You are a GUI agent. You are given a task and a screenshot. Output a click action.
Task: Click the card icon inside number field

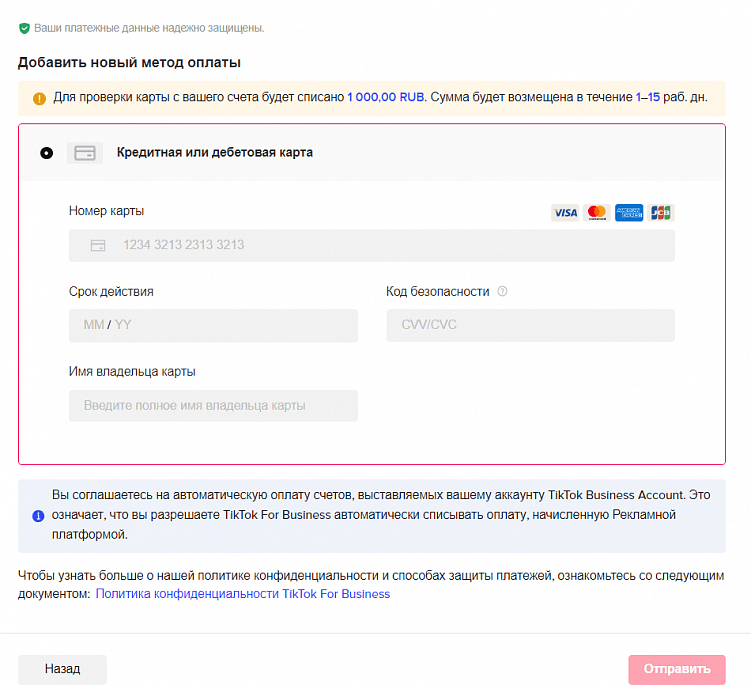click(98, 245)
